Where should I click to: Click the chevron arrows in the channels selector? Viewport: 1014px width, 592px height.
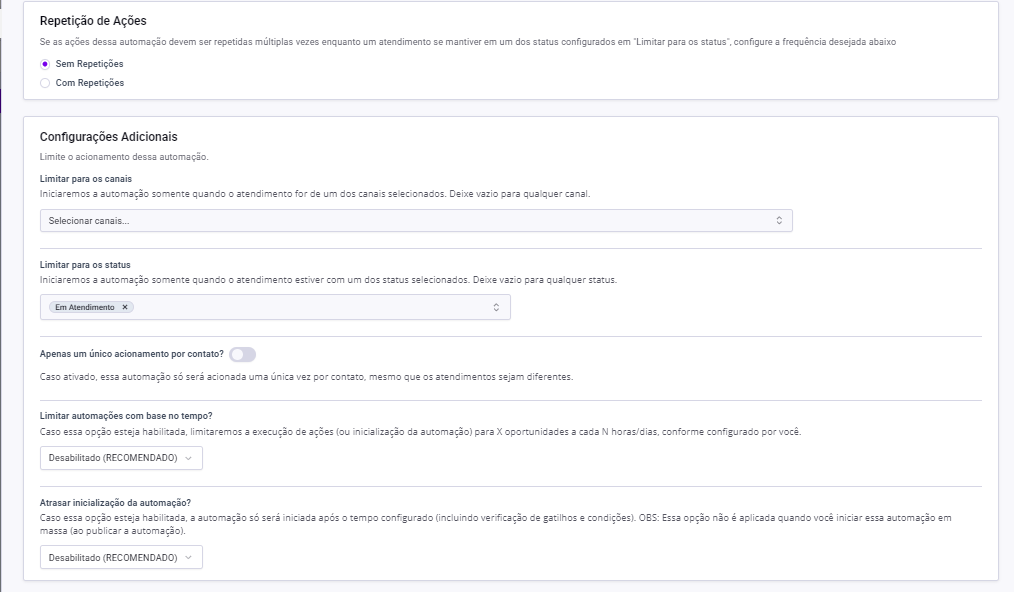pos(779,220)
